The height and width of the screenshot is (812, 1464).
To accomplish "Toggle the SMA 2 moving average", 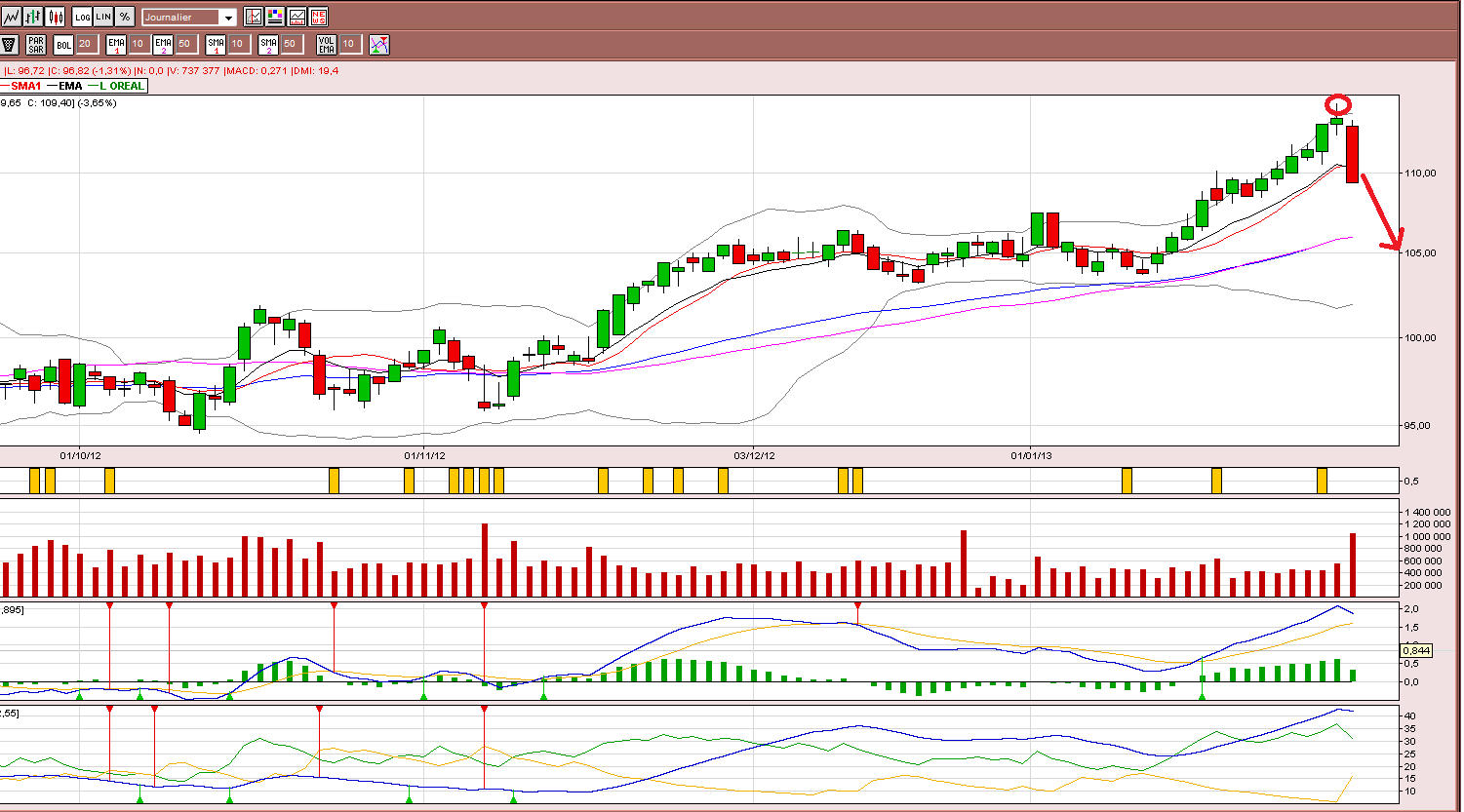I will coord(269,45).
